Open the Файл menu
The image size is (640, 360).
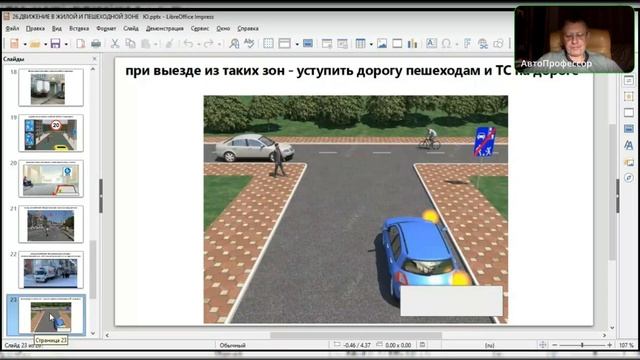[x=12, y=29]
